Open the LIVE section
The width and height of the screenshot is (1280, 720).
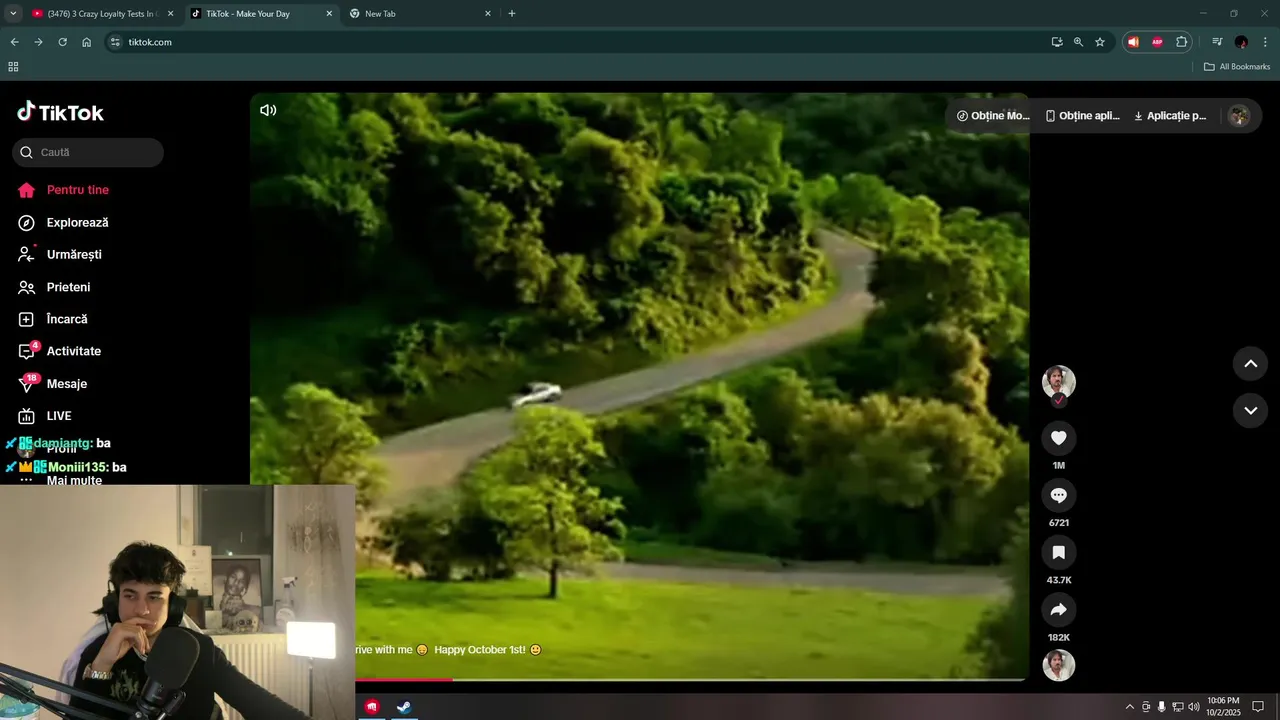[x=45, y=415]
